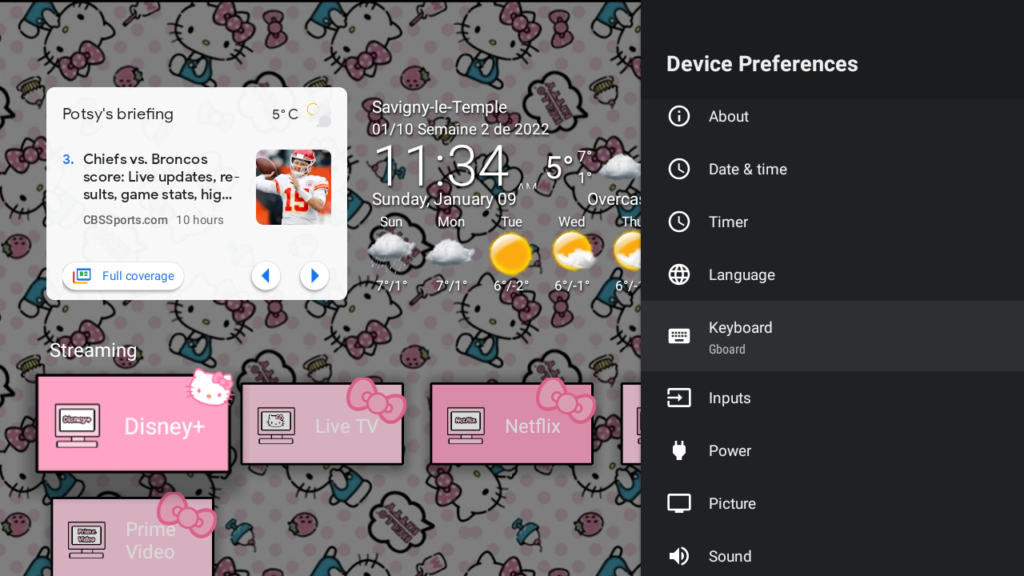Click the Live TV monitor icon

[276, 425]
